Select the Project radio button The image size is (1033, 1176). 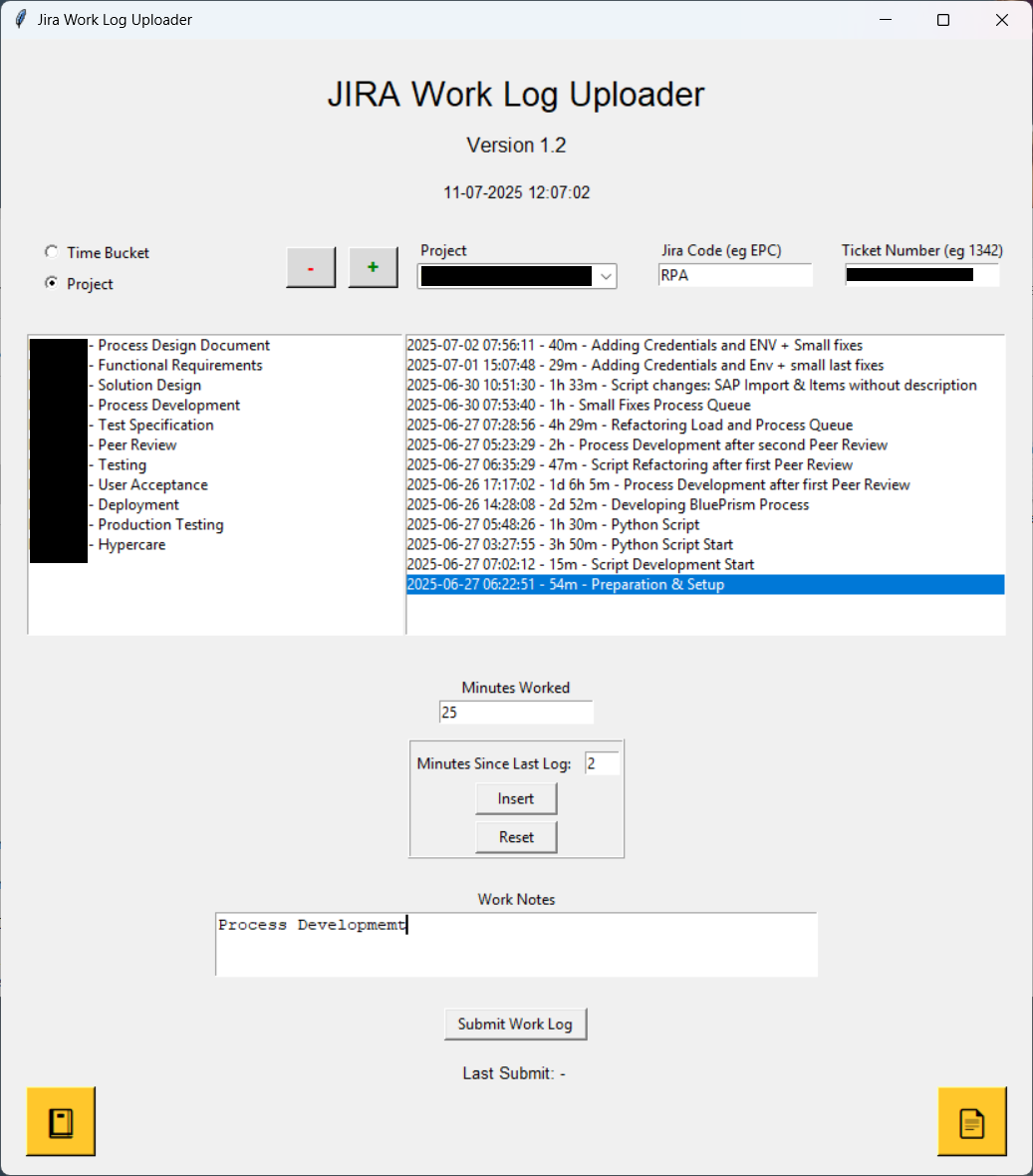[51, 283]
